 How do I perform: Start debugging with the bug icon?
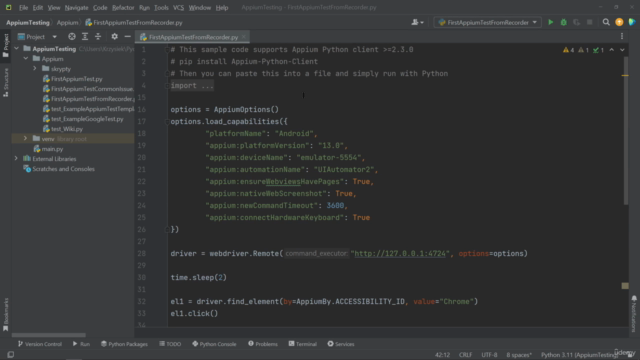point(563,22)
